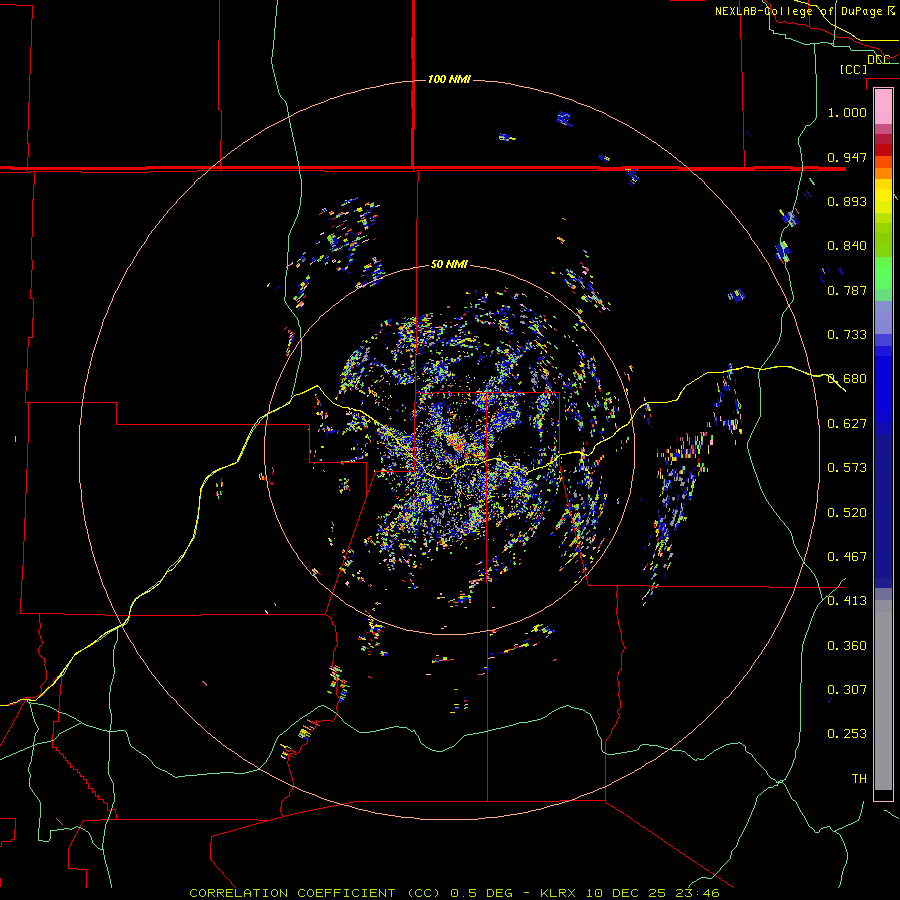The image size is (900, 900).
Task: Click the 100 NMI range ring label
Action: pos(449,79)
